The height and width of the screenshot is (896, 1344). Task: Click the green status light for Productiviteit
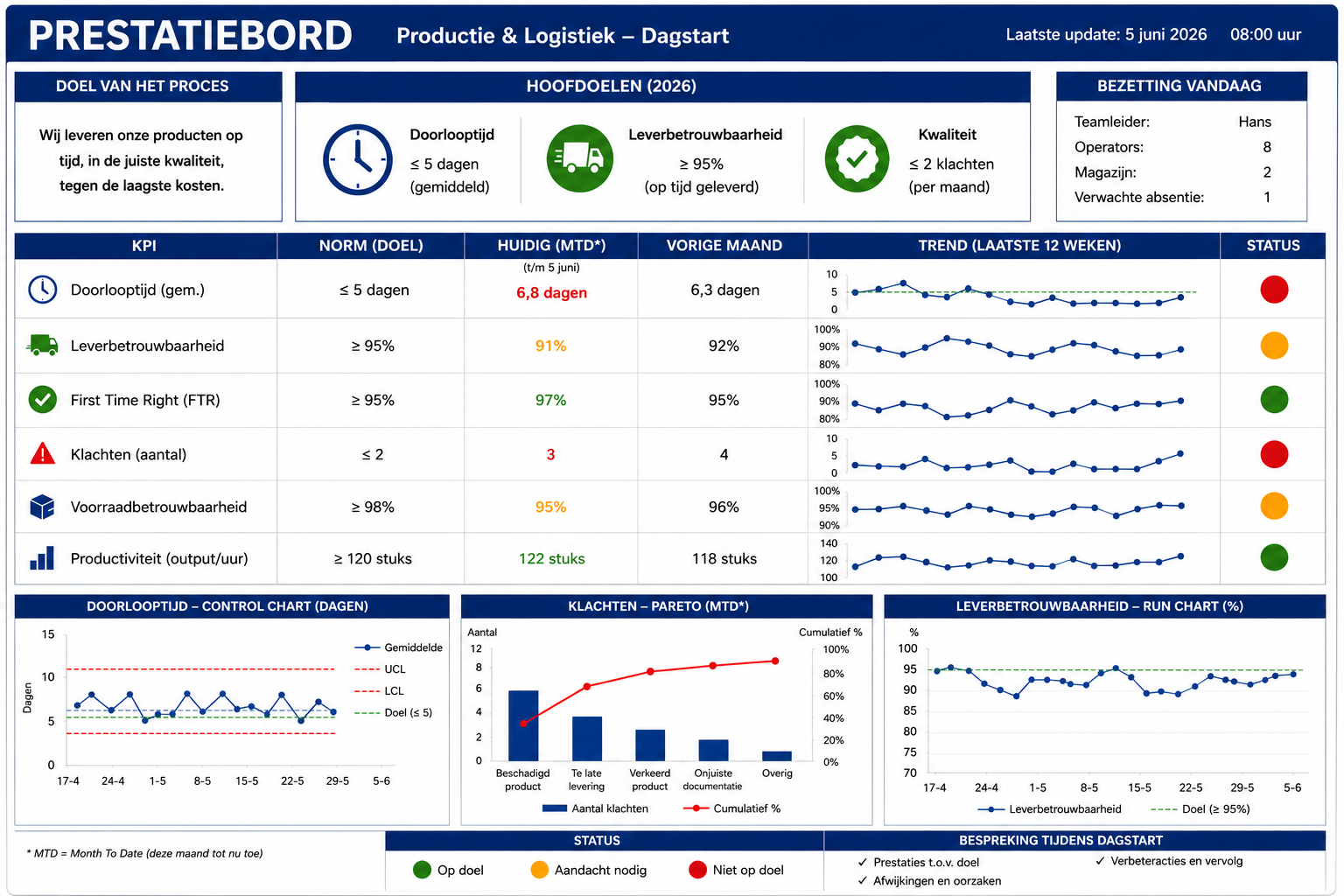[1274, 557]
